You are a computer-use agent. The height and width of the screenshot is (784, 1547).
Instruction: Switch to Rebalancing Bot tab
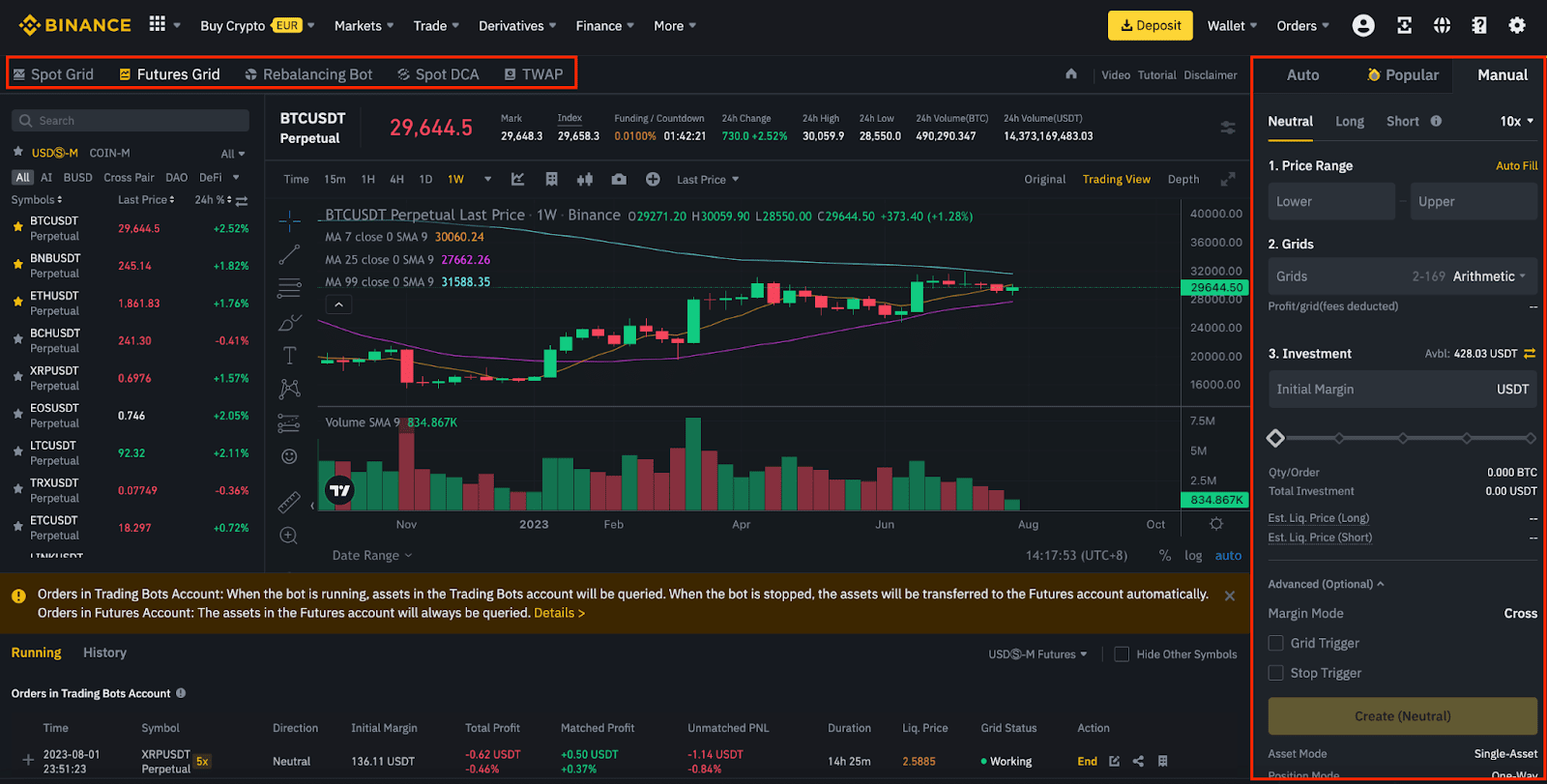click(308, 74)
